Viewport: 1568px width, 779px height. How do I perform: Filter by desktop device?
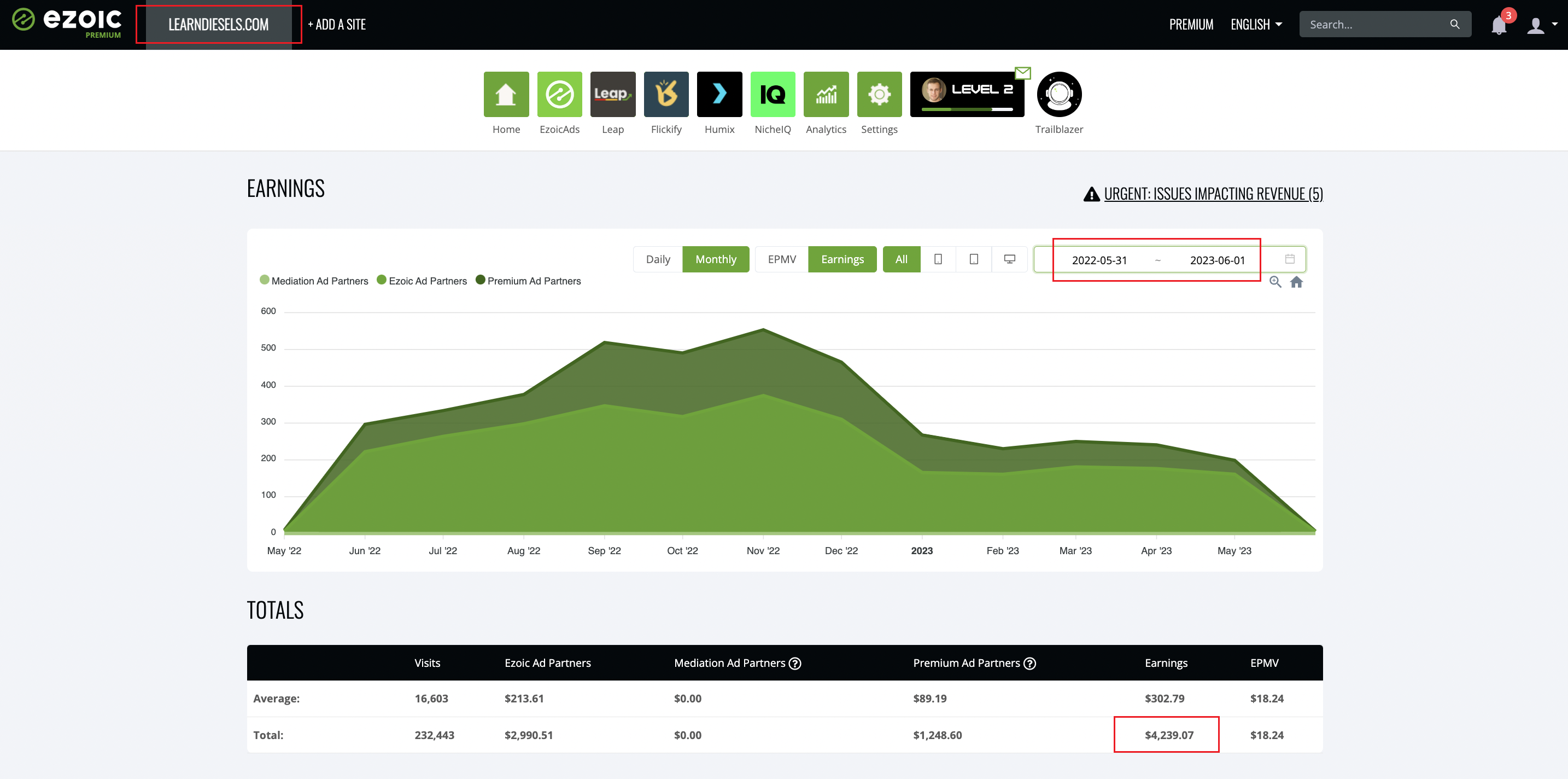tap(1009, 259)
